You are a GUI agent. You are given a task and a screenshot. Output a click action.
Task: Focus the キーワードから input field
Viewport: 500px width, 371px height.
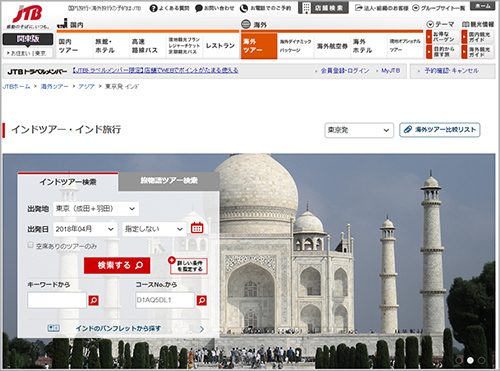coord(57,300)
